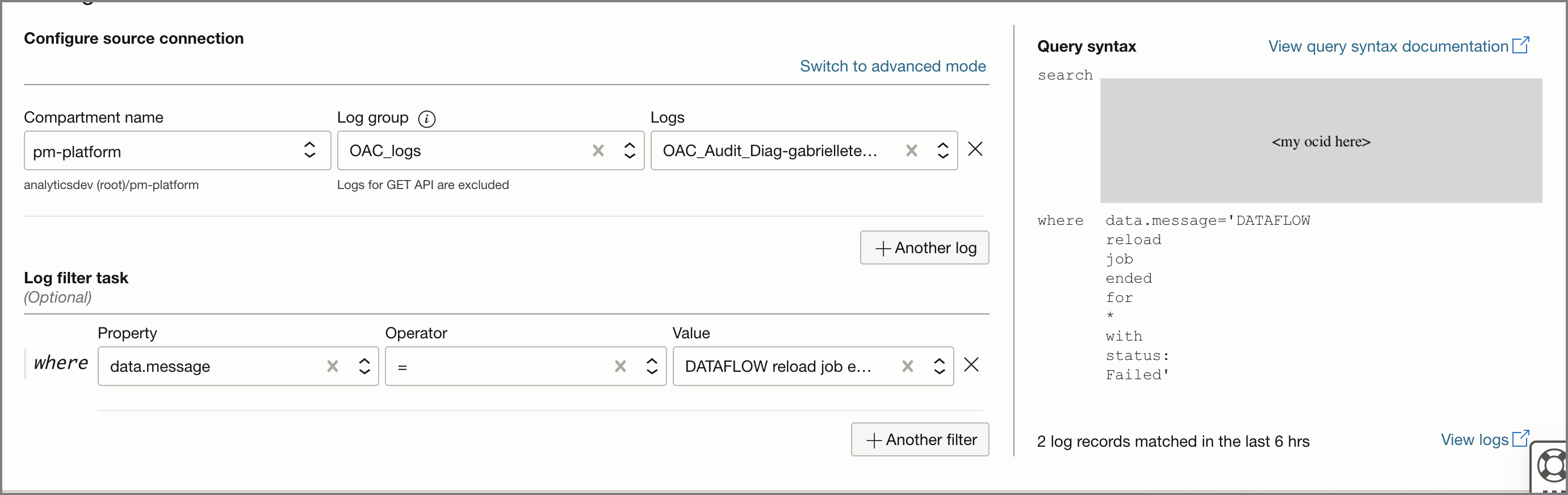1568x495 pixels.
Task: Add Another log
Action: [x=925, y=248]
